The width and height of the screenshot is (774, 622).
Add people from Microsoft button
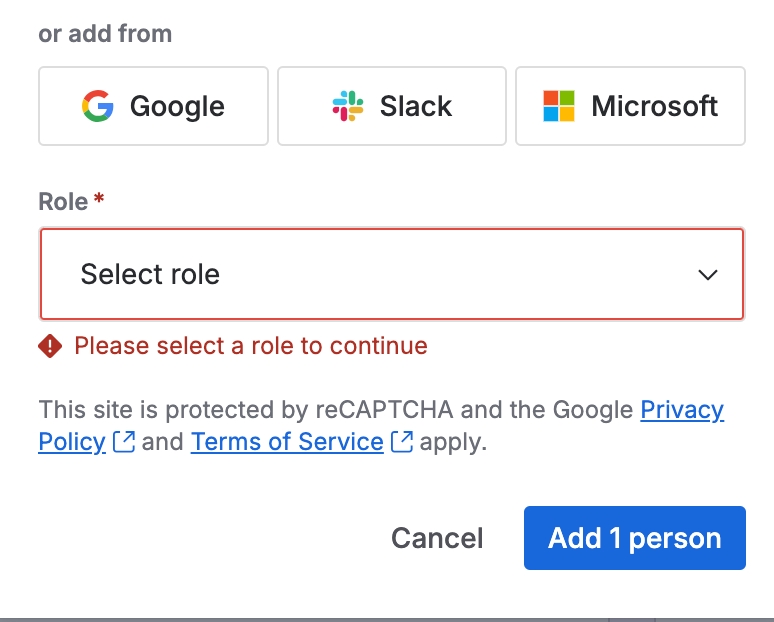click(x=630, y=106)
